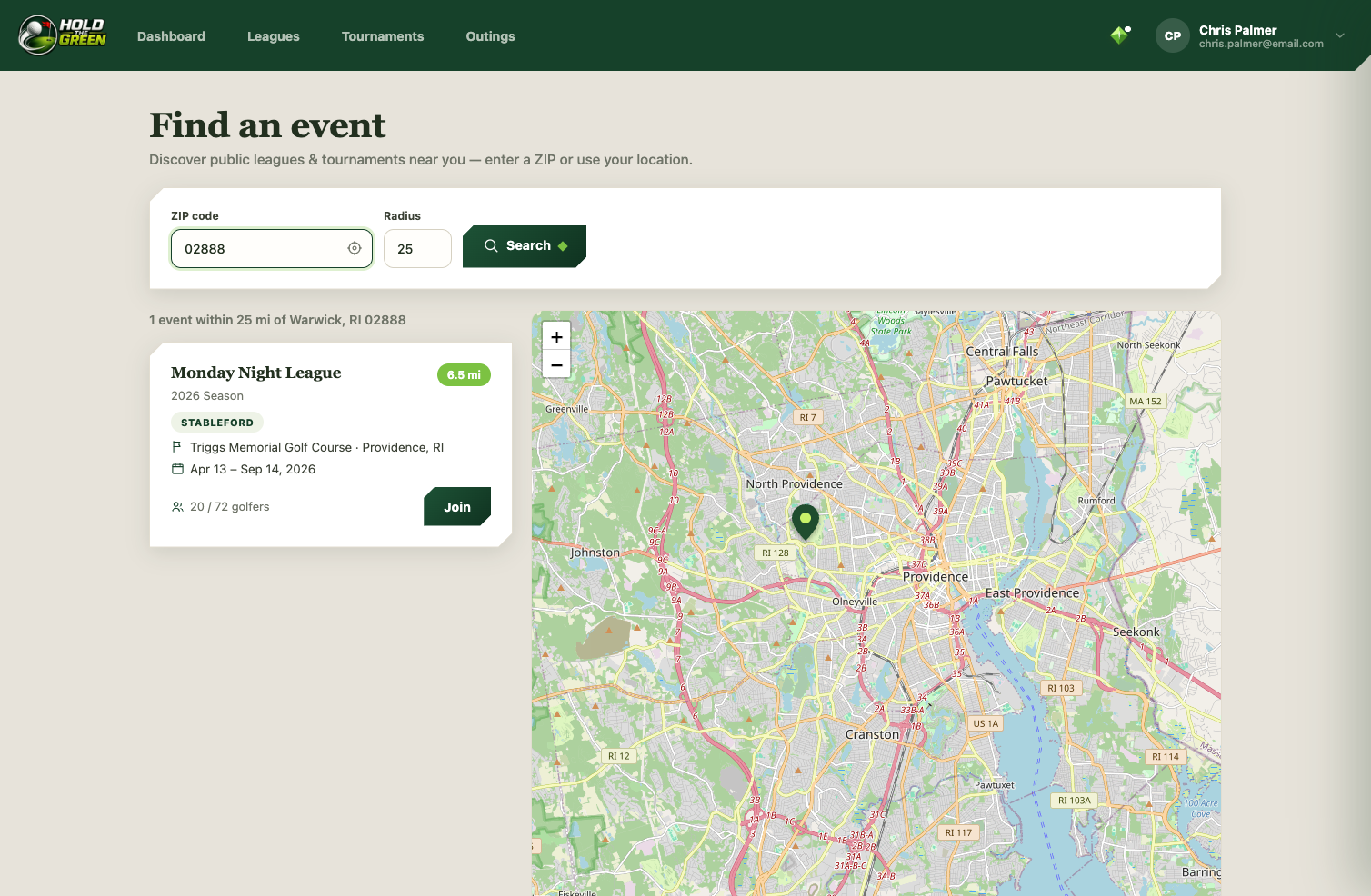1371x896 pixels.
Task: Go to Tournaments page
Action: [x=383, y=36]
